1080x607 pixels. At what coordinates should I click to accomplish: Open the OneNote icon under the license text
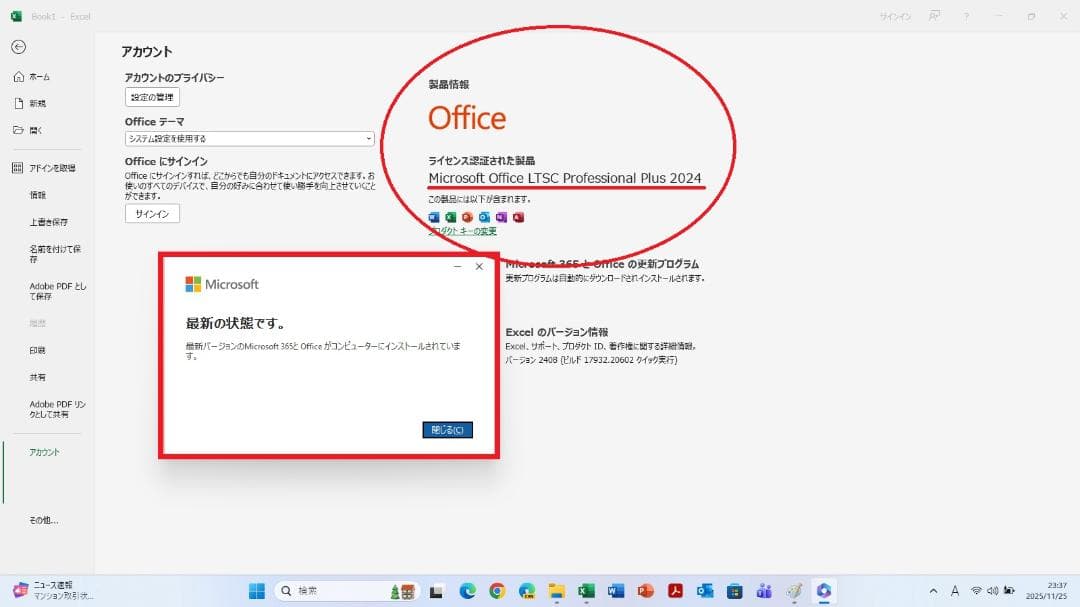[x=501, y=217]
